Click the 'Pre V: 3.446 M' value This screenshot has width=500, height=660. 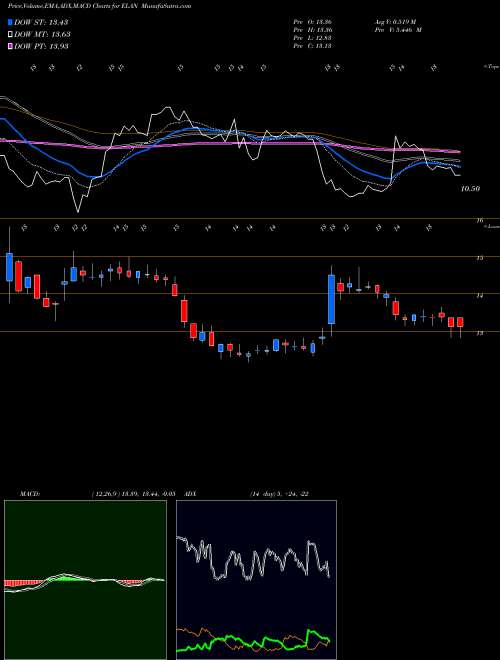(397, 30)
